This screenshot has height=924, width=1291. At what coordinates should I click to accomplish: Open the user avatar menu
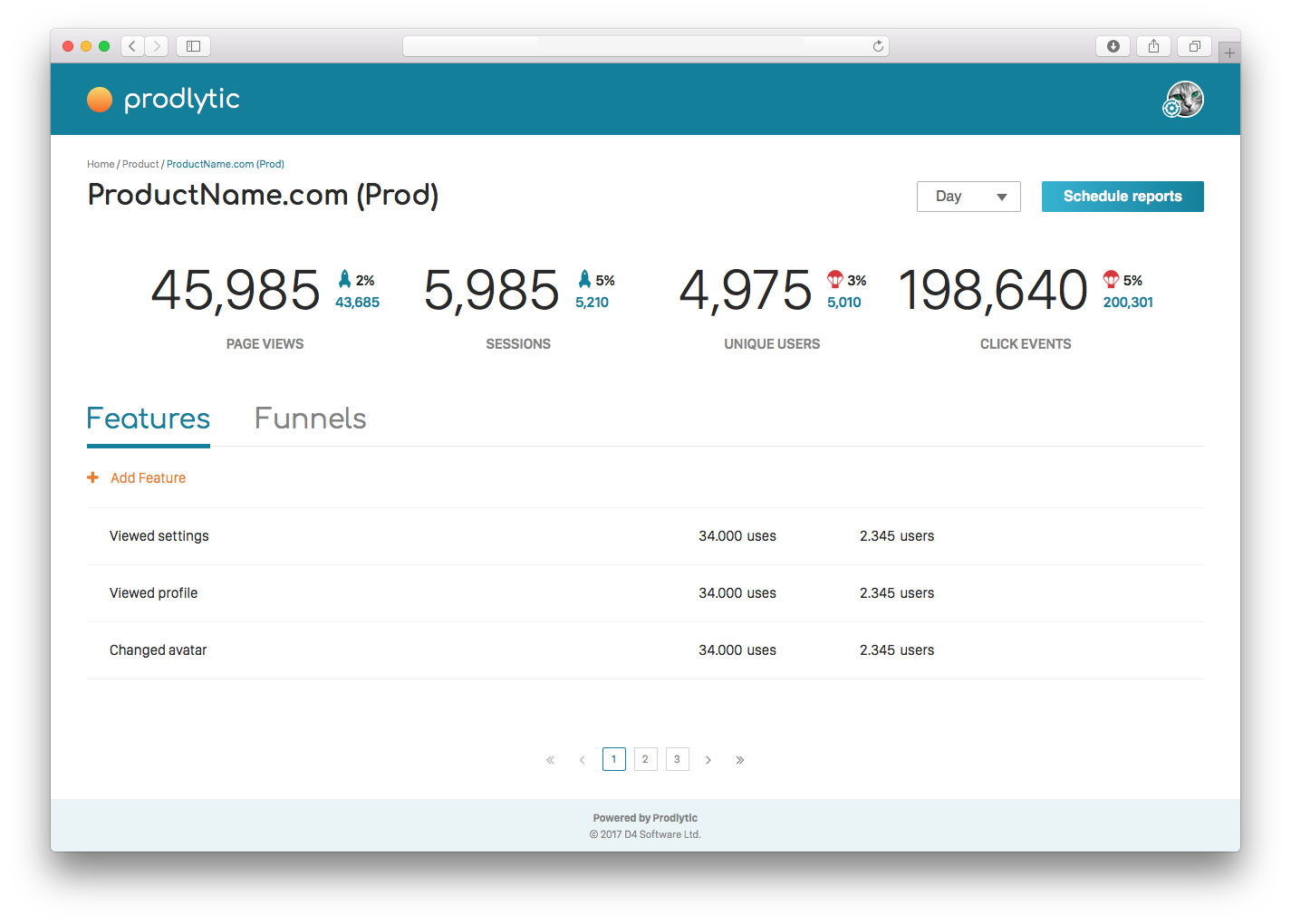click(x=1184, y=100)
